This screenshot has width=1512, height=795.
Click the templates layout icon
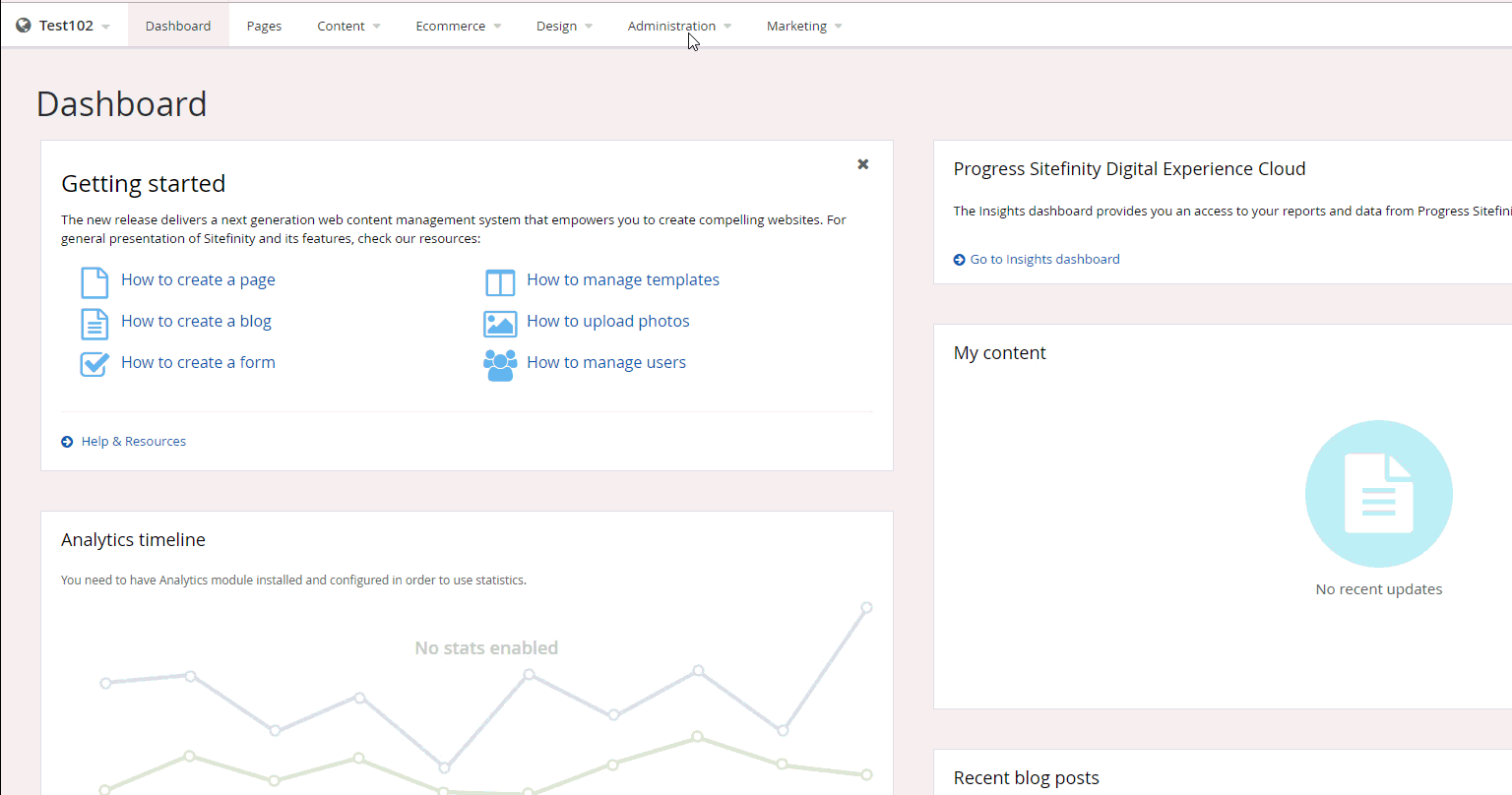pyautogui.click(x=500, y=282)
